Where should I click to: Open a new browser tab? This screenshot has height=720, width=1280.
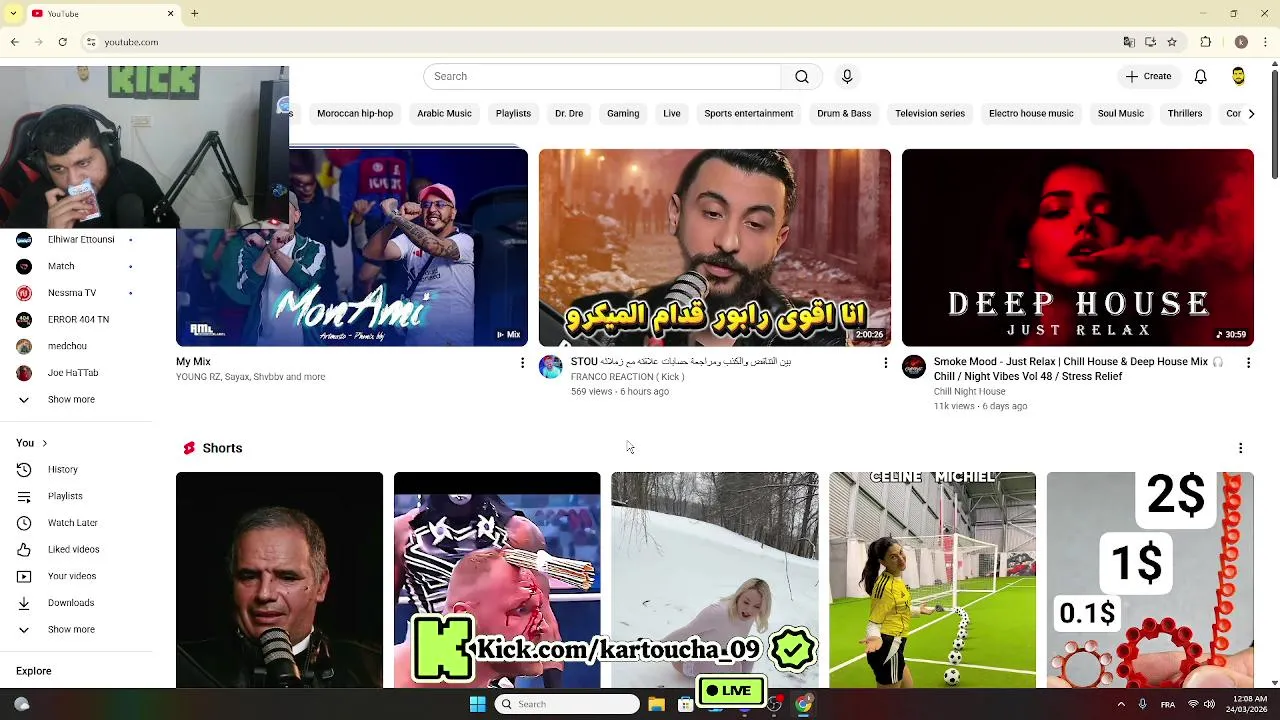pyautogui.click(x=195, y=14)
